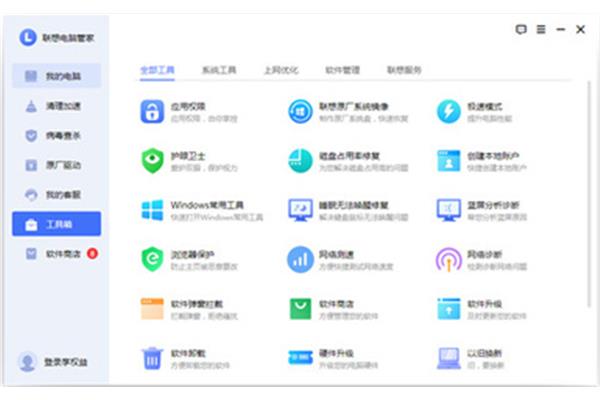Open the 软件升级 upload-arrow window icon
Viewport: 600px width, 400px height.
click(449, 309)
